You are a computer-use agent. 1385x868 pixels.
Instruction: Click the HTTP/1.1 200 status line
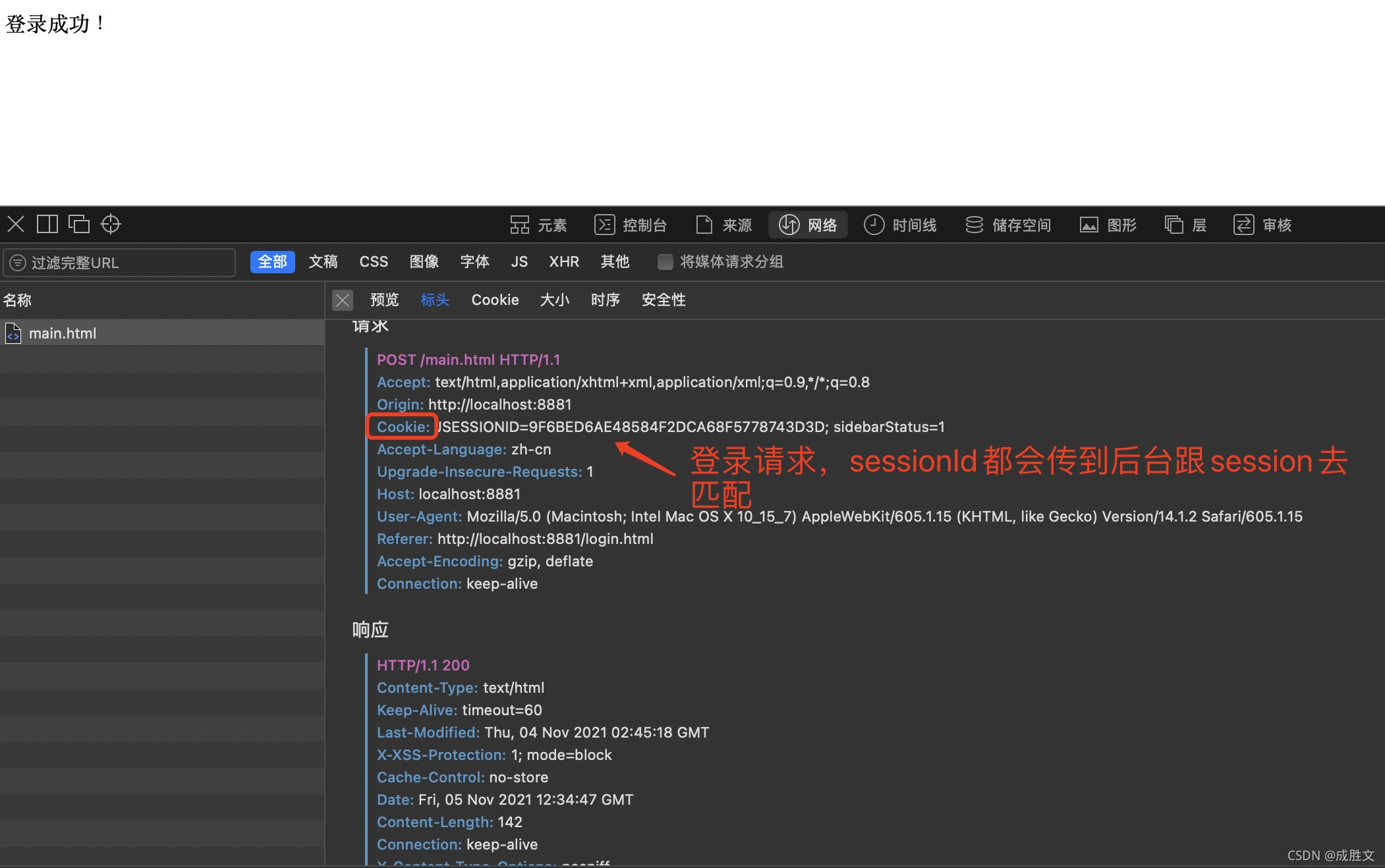[x=423, y=666]
